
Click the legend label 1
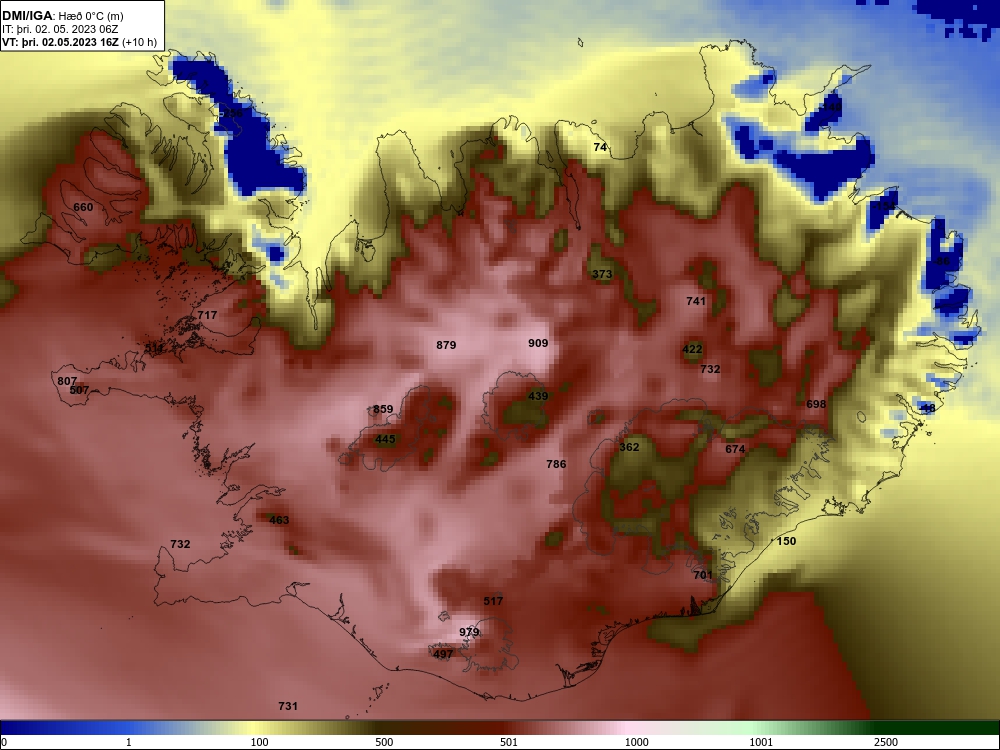[x=129, y=742]
